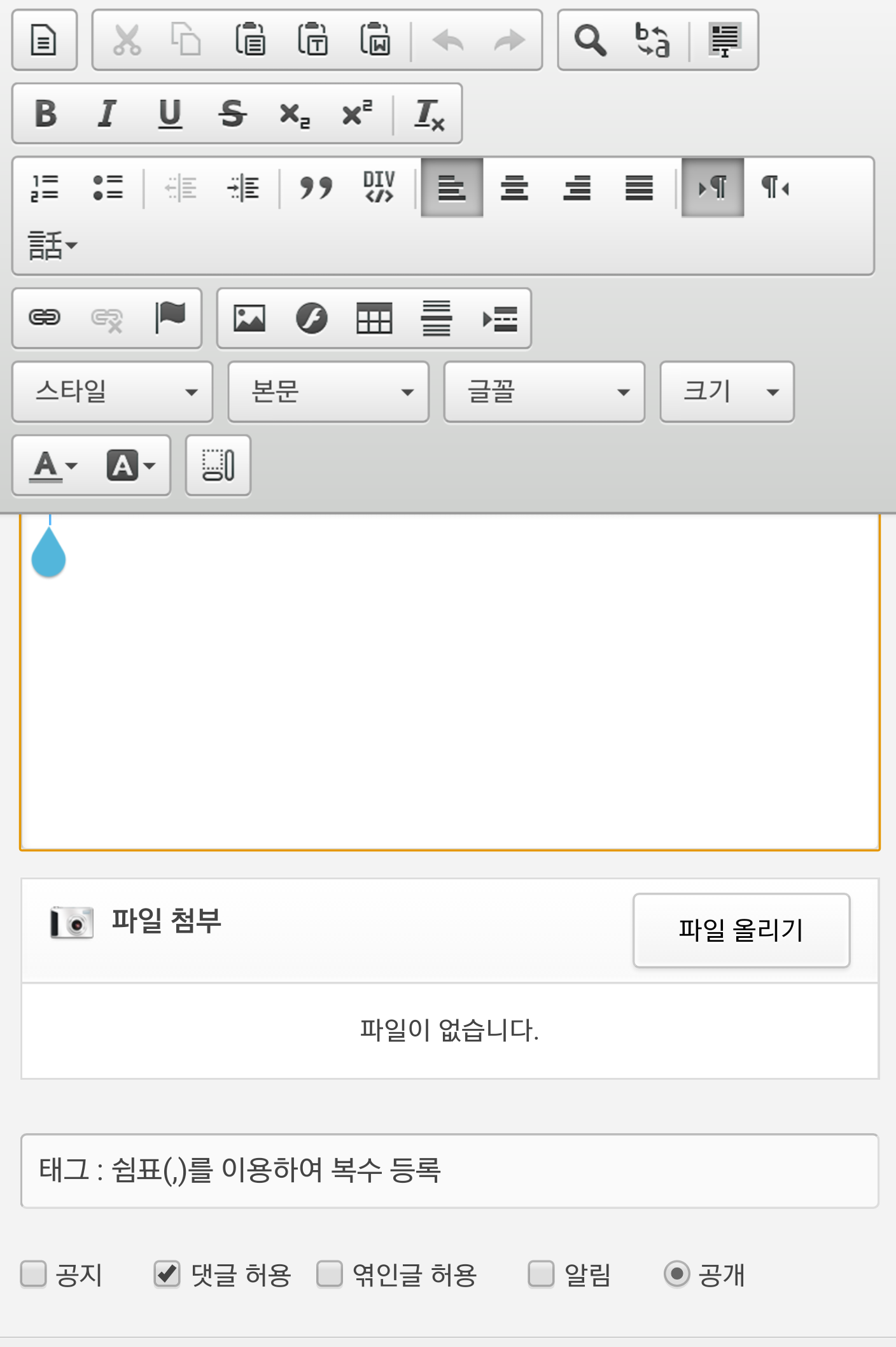The height and width of the screenshot is (1347, 896).
Task: Open the find search tool
Action: pos(590,41)
